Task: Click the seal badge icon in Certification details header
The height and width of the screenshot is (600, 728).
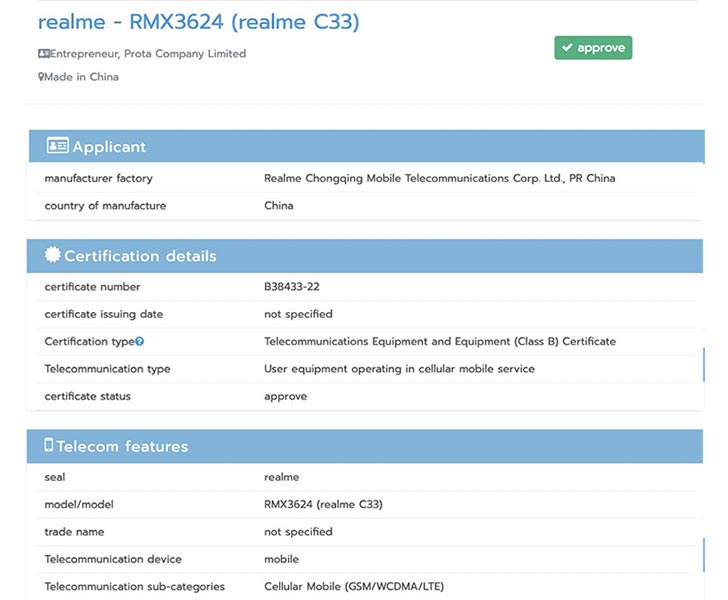Action: [x=52, y=254]
